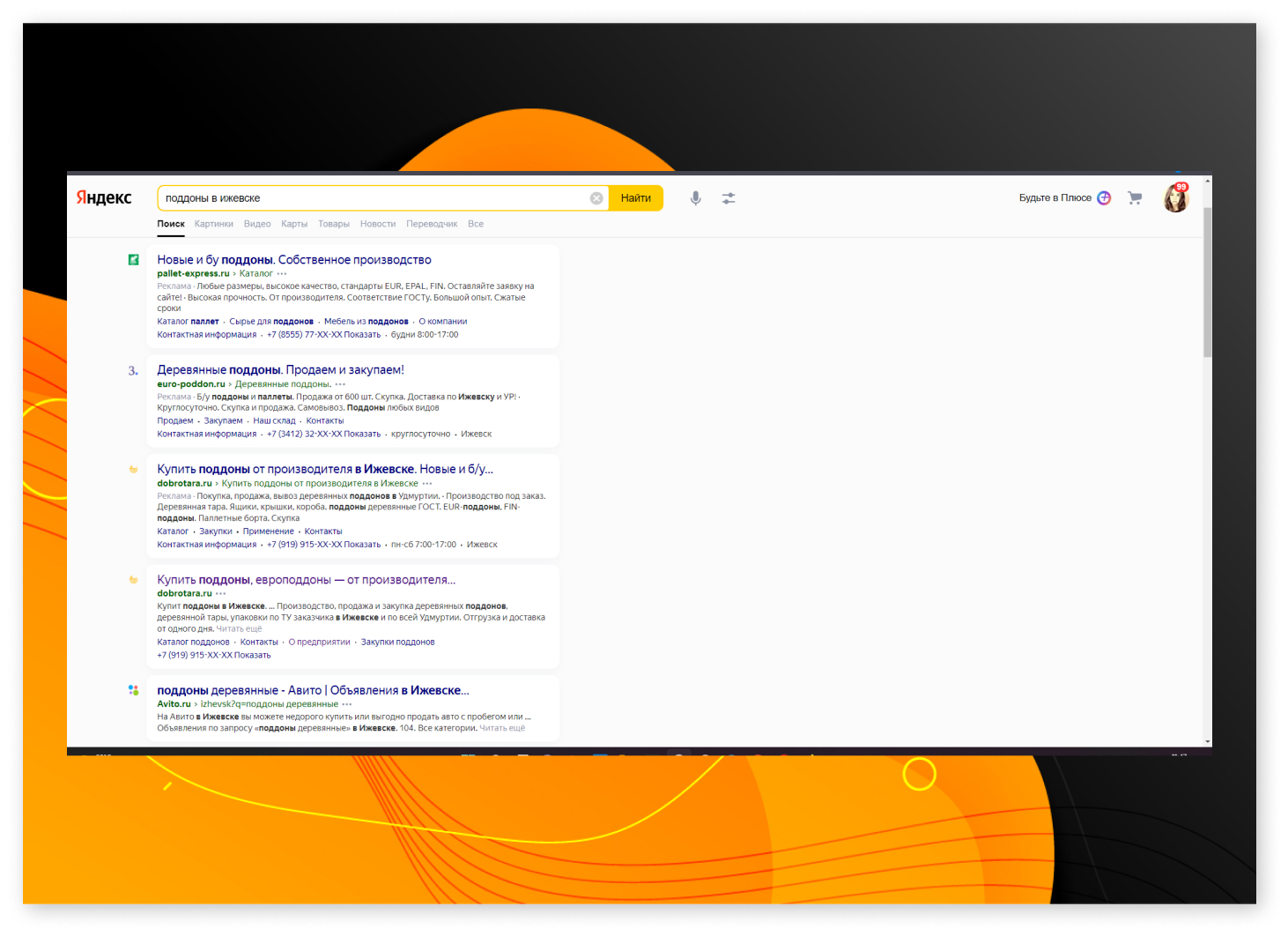The width and height of the screenshot is (1288, 936).
Task: Go to the Новости tab
Action: [x=378, y=224]
